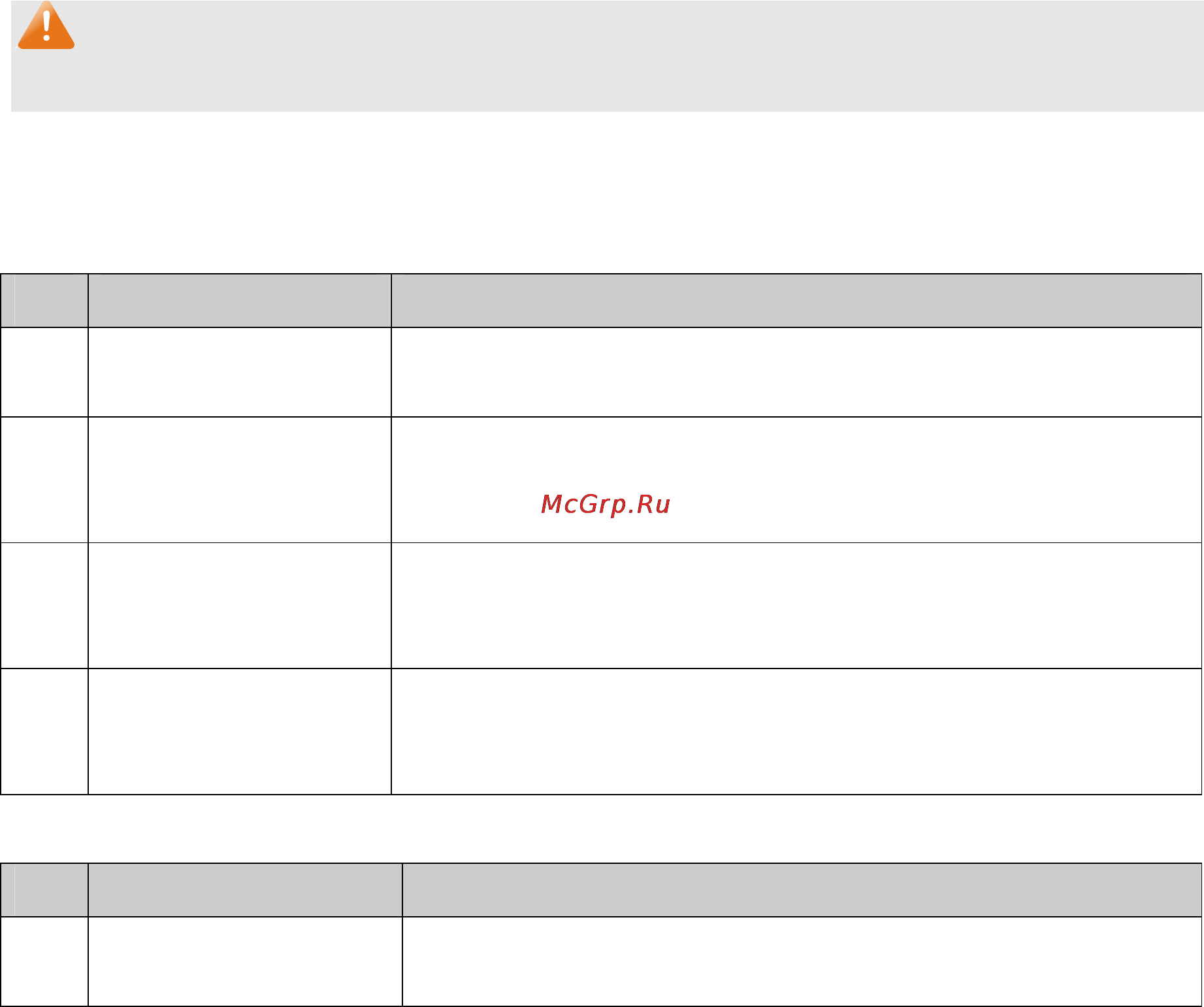Screen dimensions: 1204x1007
Task: Click the middle cell in first table's last row
Action: (240, 731)
